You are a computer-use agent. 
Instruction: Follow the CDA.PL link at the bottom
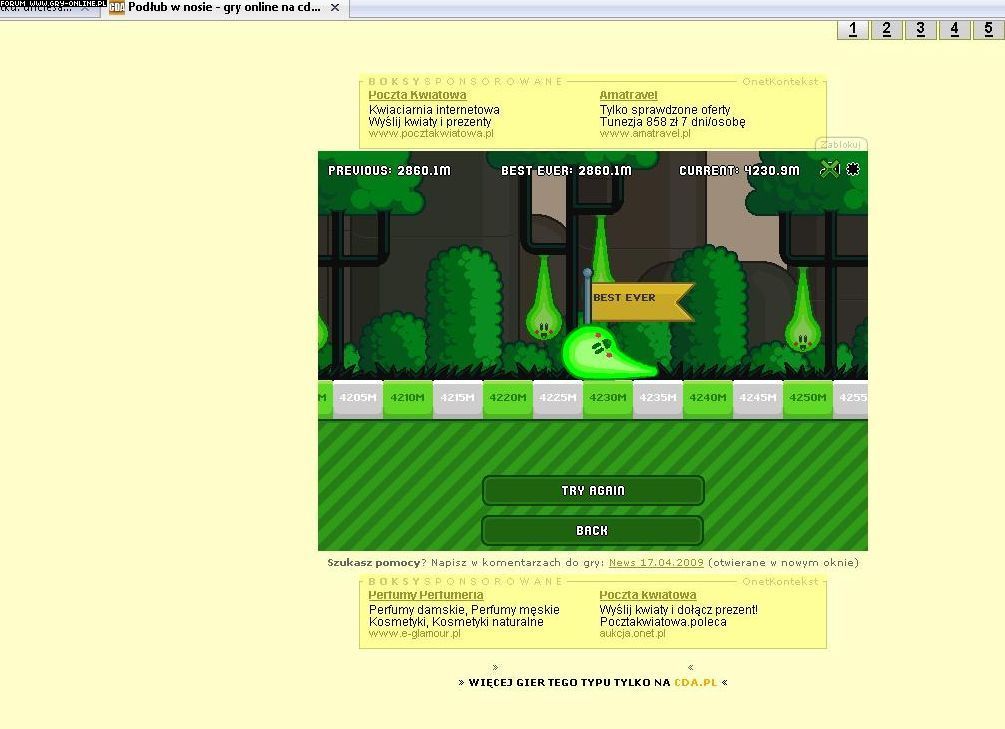click(695, 682)
